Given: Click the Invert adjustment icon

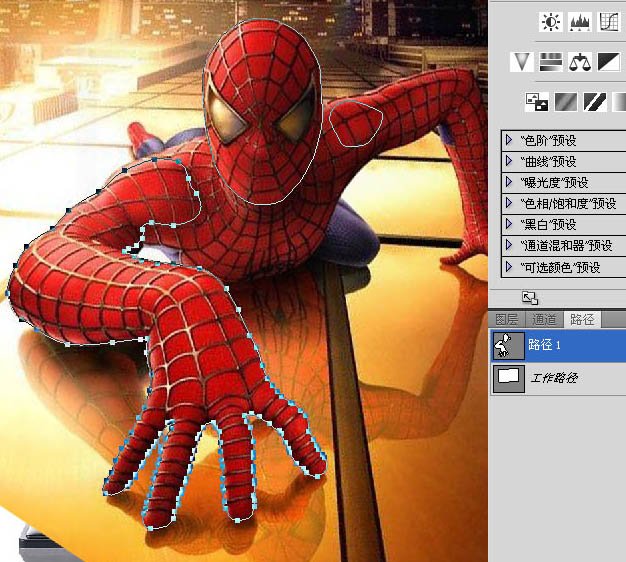Looking at the screenshot, I should pos(537,102).
